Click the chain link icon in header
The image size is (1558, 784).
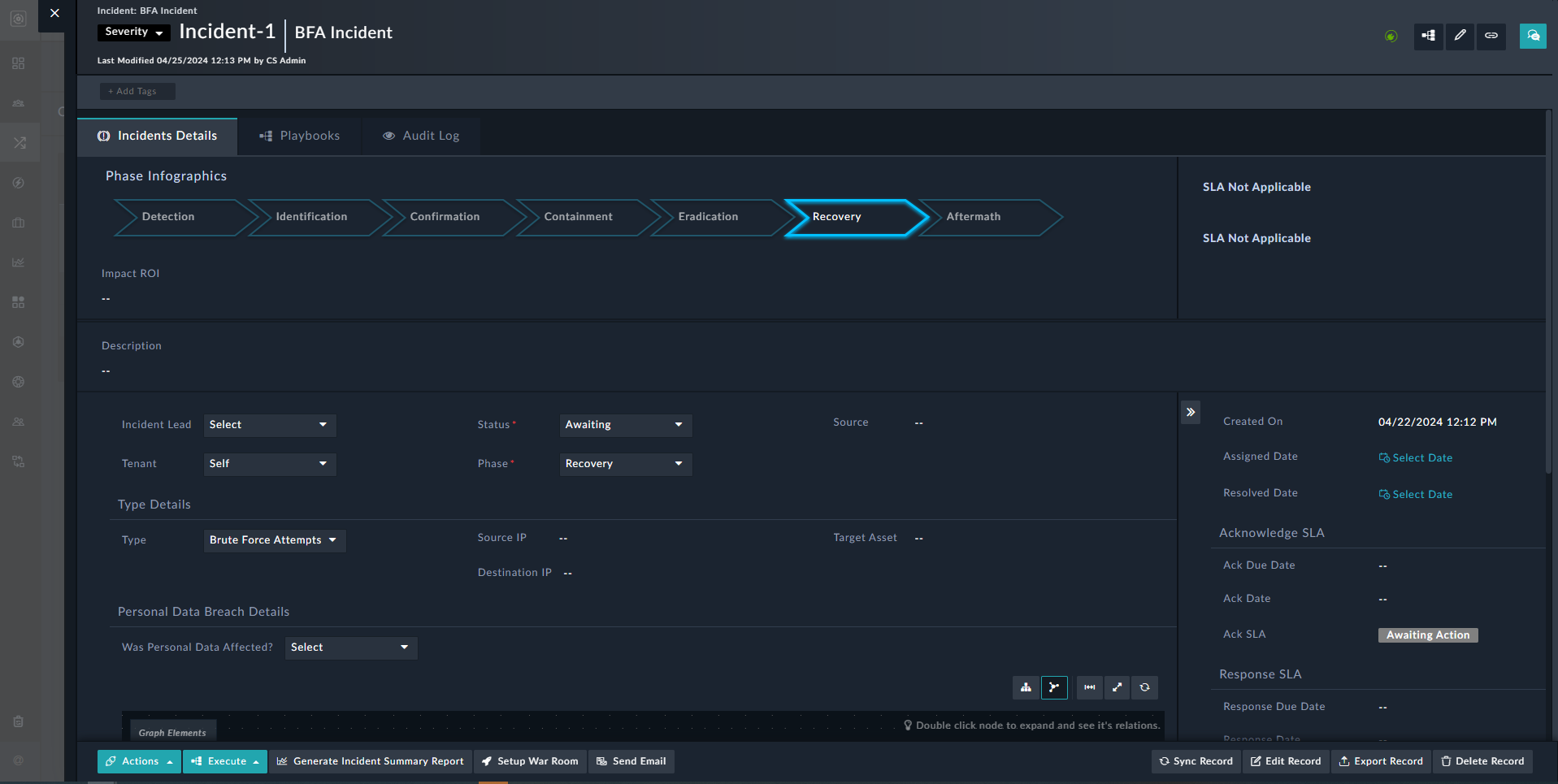1491,36
